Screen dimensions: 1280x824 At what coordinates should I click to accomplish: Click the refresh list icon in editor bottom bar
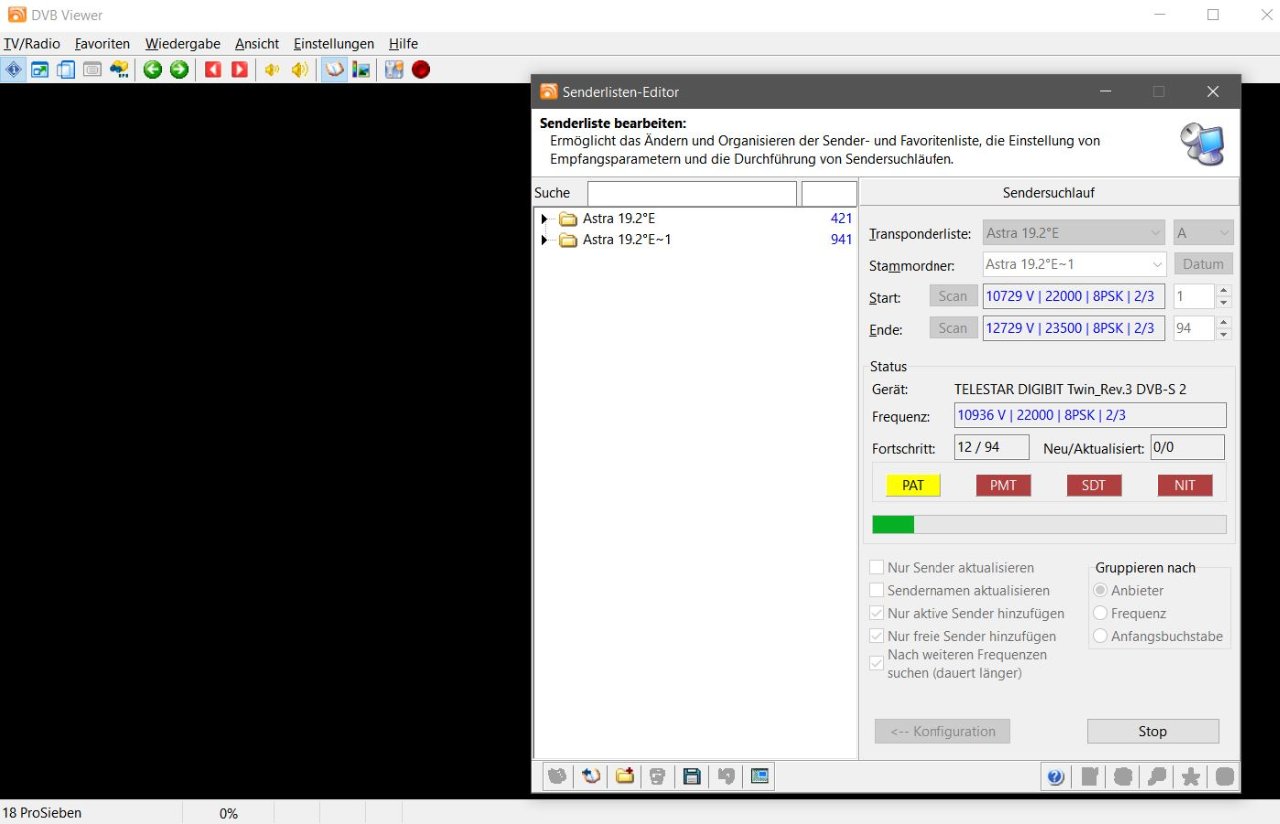tap(591, 776)
